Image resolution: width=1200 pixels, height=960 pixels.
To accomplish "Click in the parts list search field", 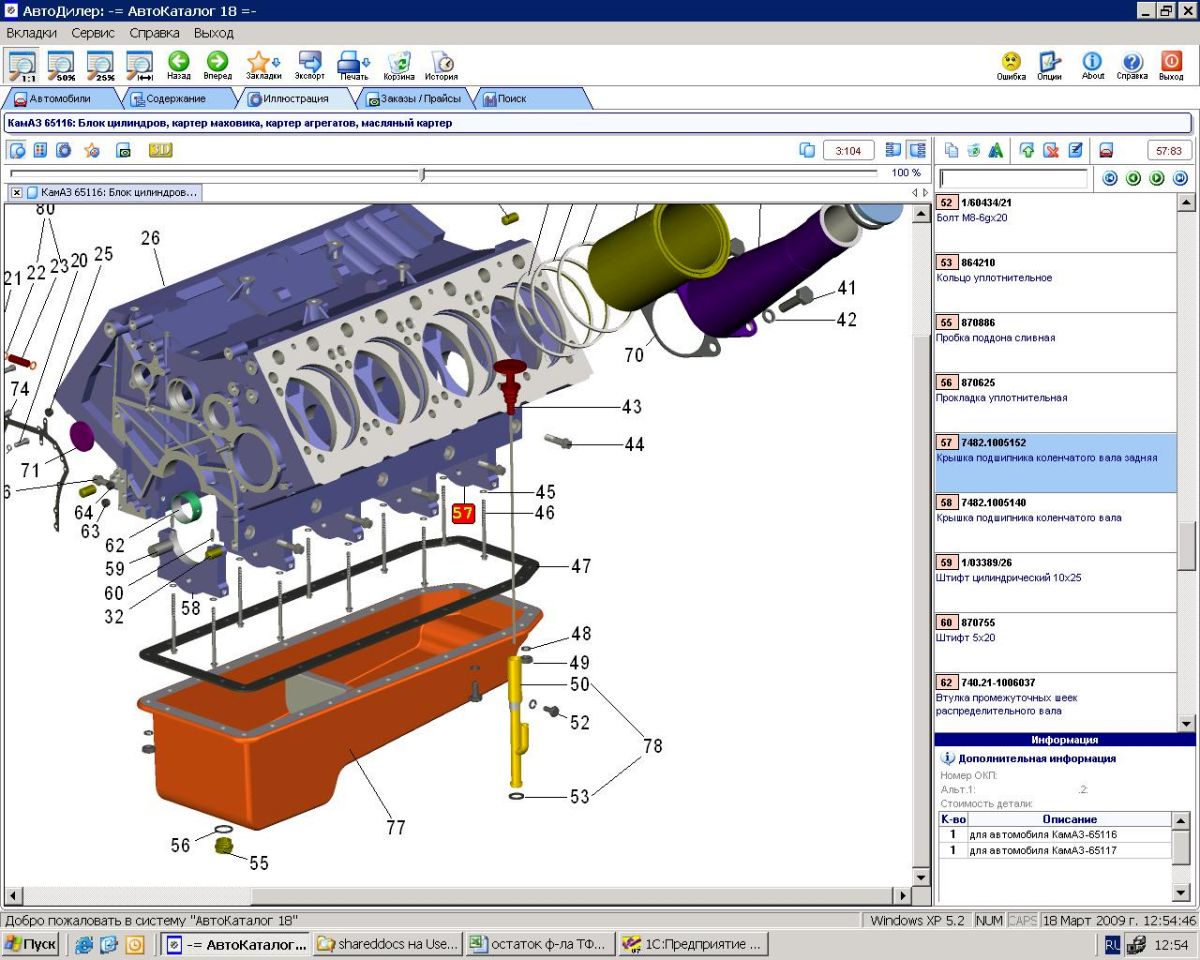I will pos(1013,179).
